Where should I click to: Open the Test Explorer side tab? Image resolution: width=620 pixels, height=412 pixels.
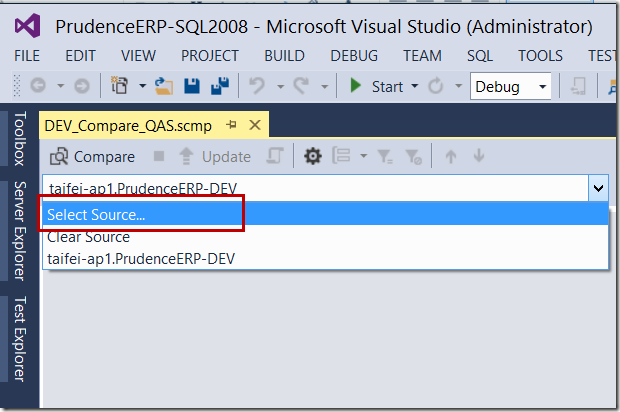[20, 339]
